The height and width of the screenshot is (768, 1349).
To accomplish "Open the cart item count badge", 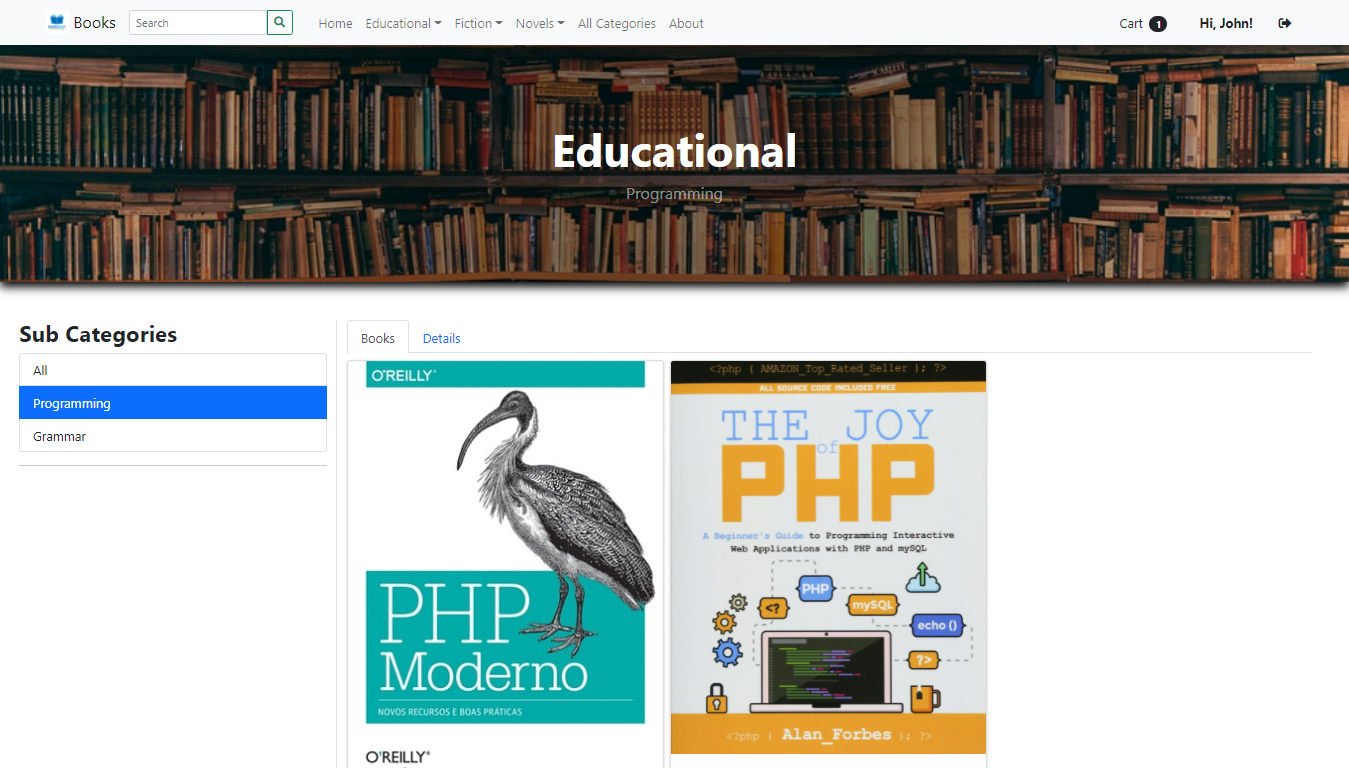I will click(x=1158, y=24).
